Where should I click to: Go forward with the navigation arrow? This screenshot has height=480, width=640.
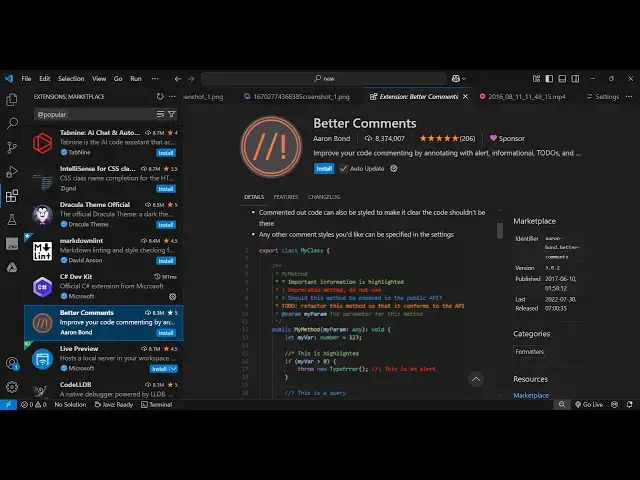(x=191, y=79)
